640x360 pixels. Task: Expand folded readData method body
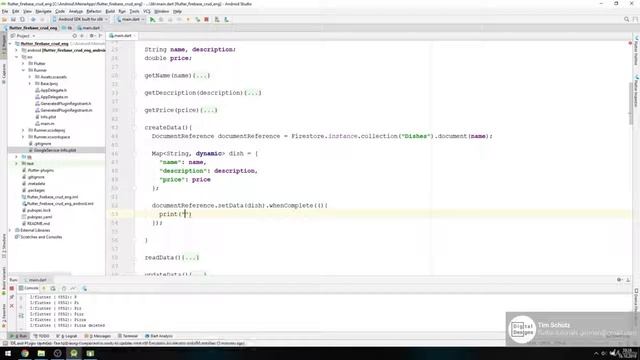(191, 258)
